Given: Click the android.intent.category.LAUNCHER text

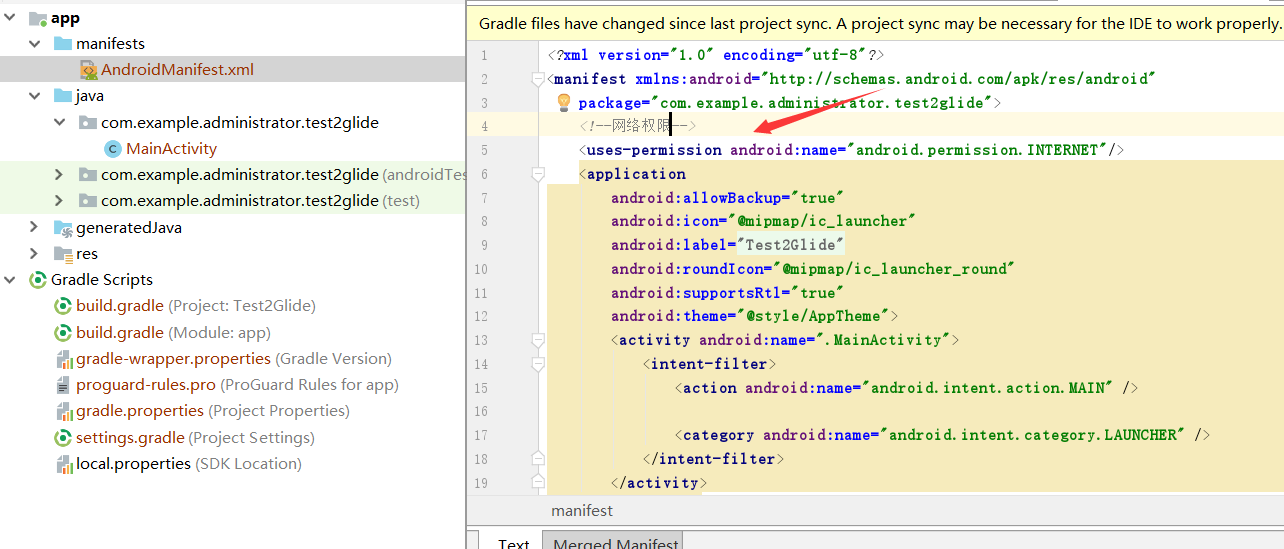Looking at the screenshot, I should [x=1033, y=435].
